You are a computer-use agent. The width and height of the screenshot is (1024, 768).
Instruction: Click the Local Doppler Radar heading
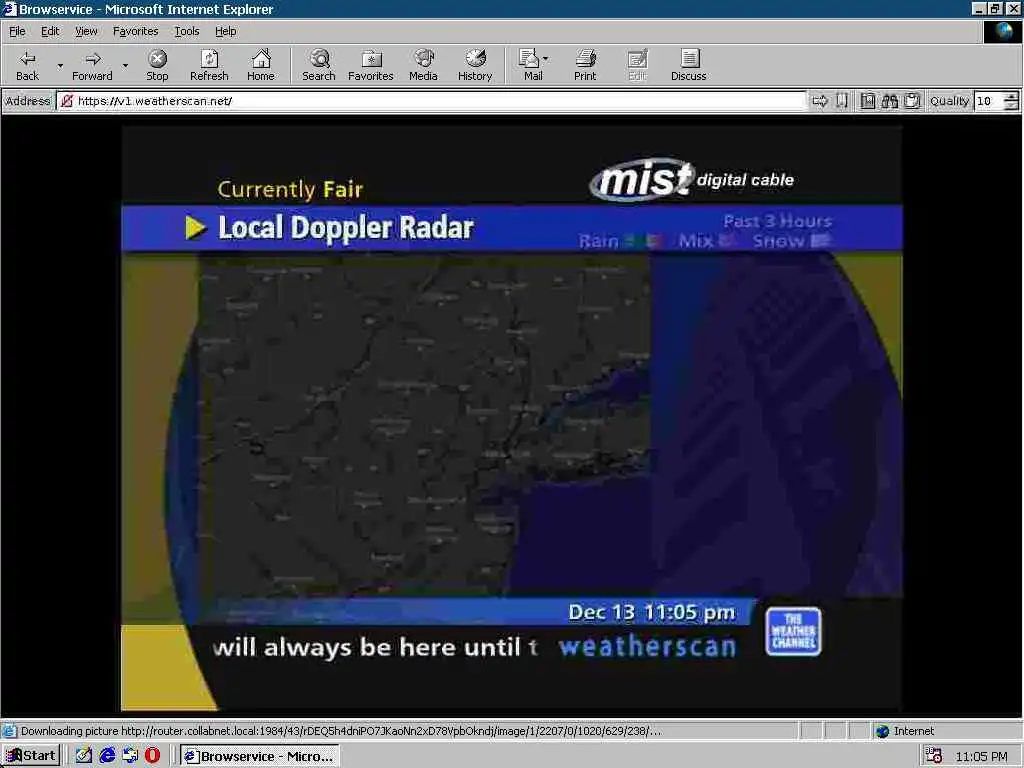[345, 228]
